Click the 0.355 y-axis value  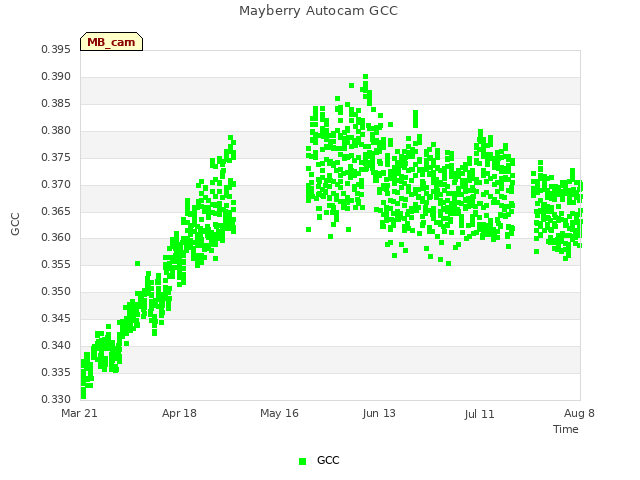click(56, 264)
